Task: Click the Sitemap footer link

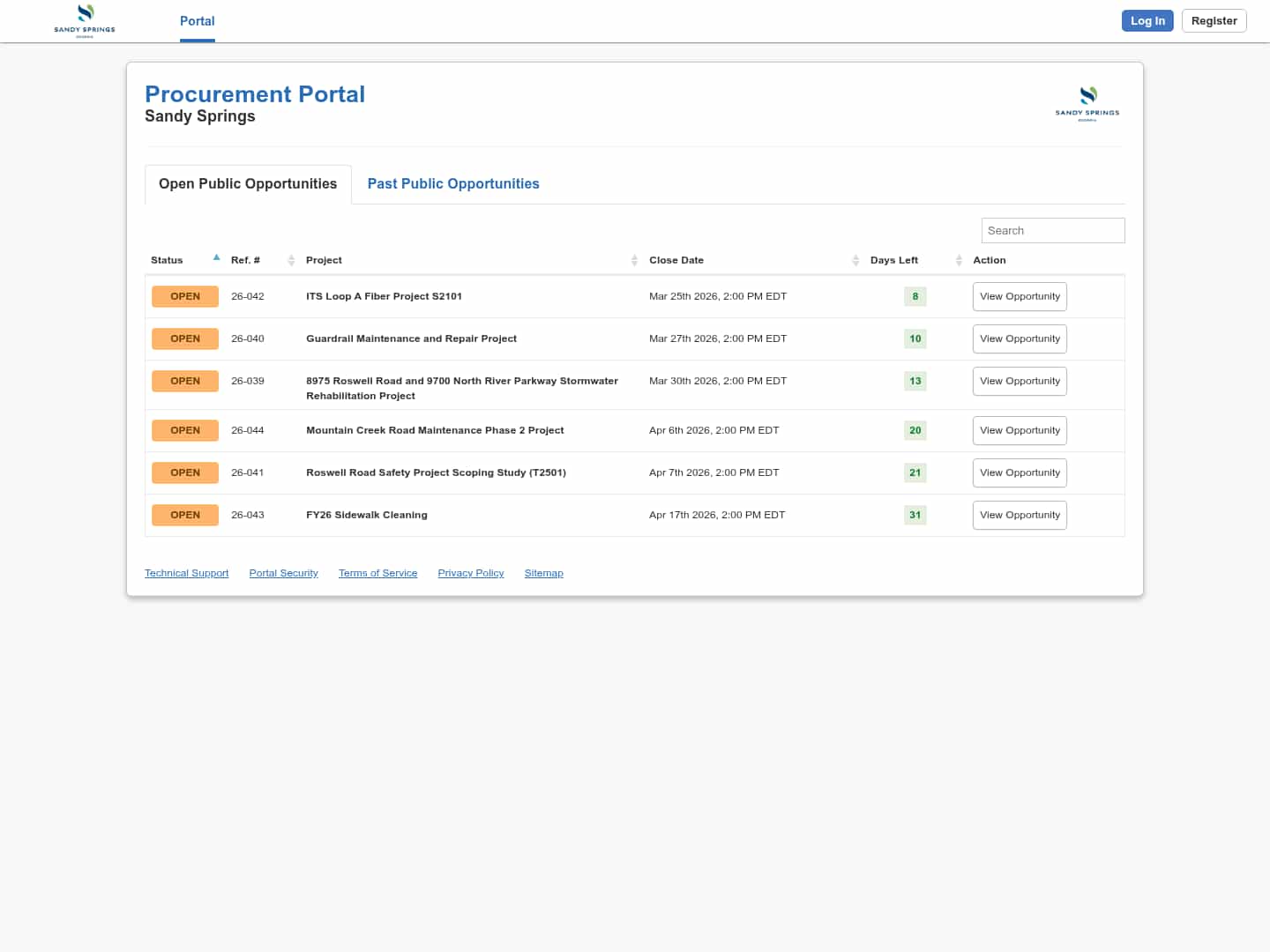Action: (x=543, y=573)
